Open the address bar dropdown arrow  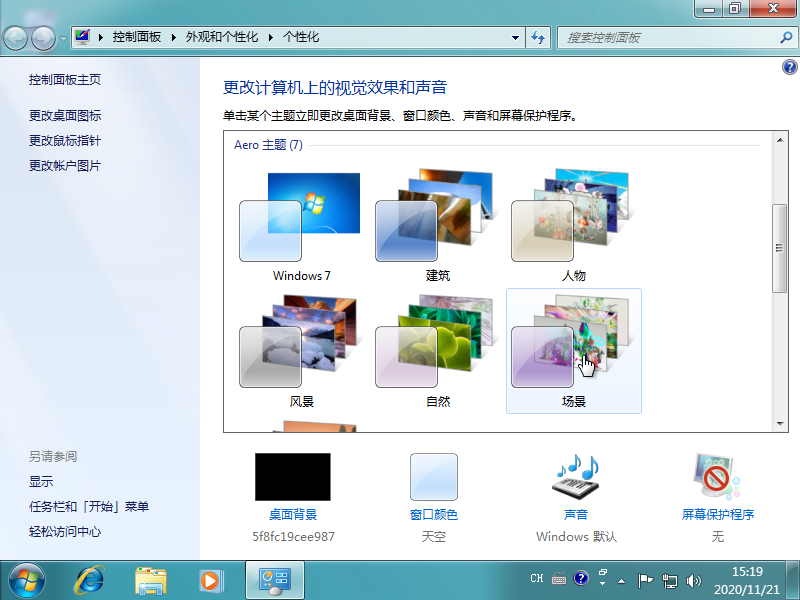pos(514,37)
